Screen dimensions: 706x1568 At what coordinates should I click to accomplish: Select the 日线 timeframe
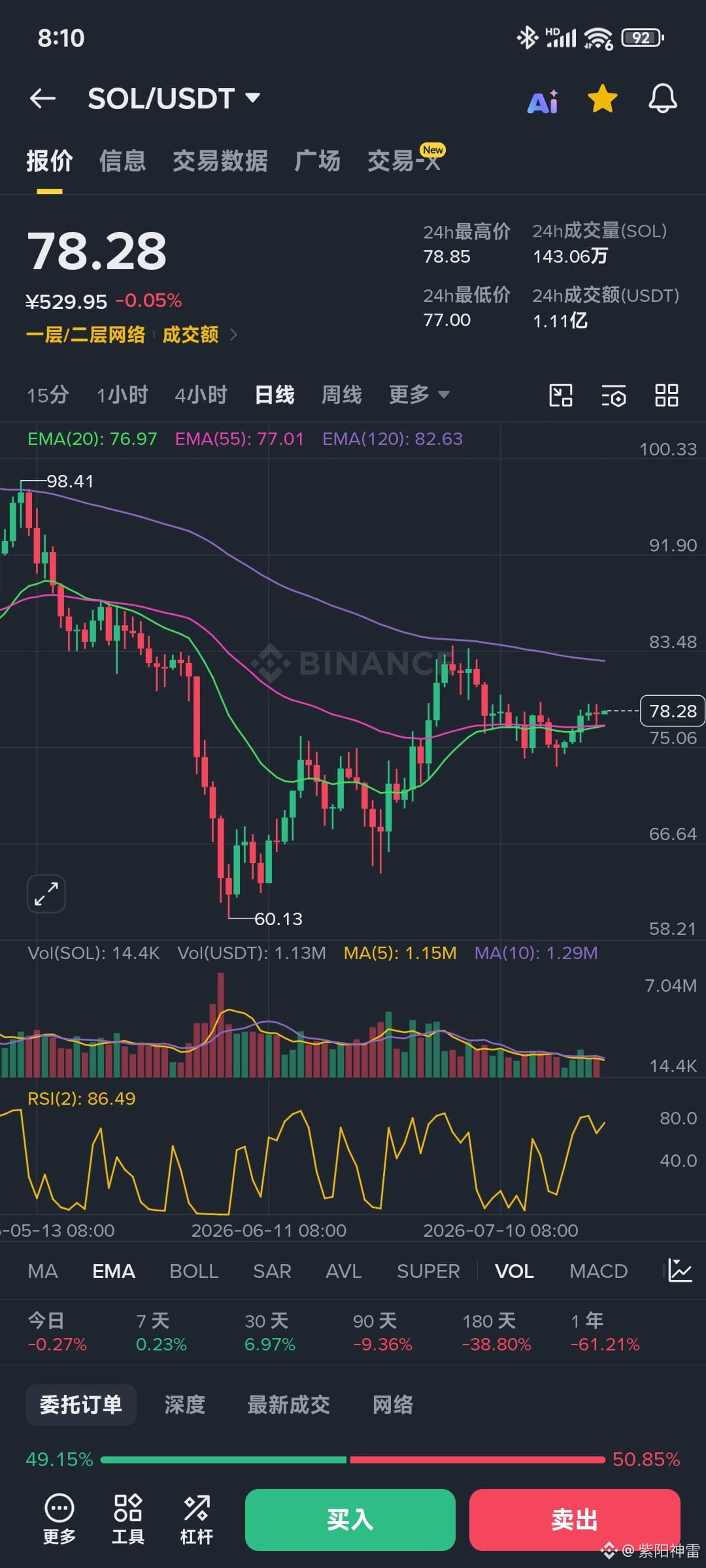275,395
